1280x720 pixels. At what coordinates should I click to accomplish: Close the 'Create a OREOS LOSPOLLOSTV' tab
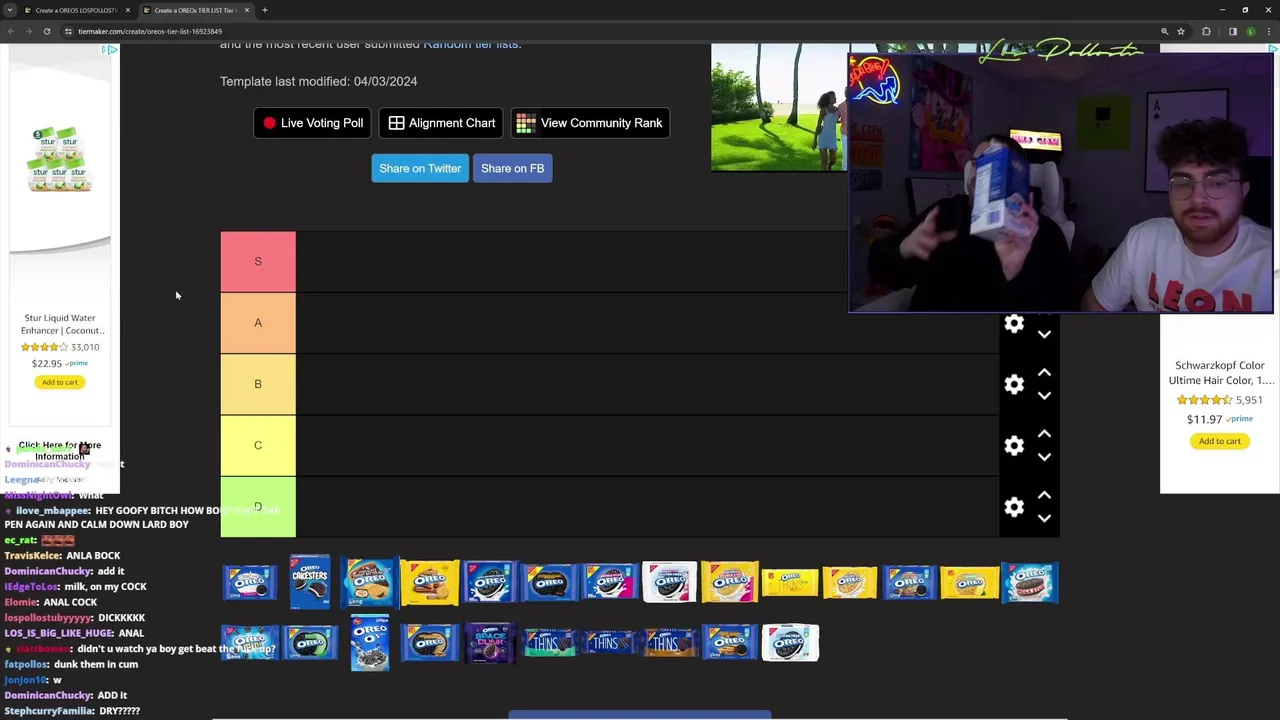tap(128, 10)
